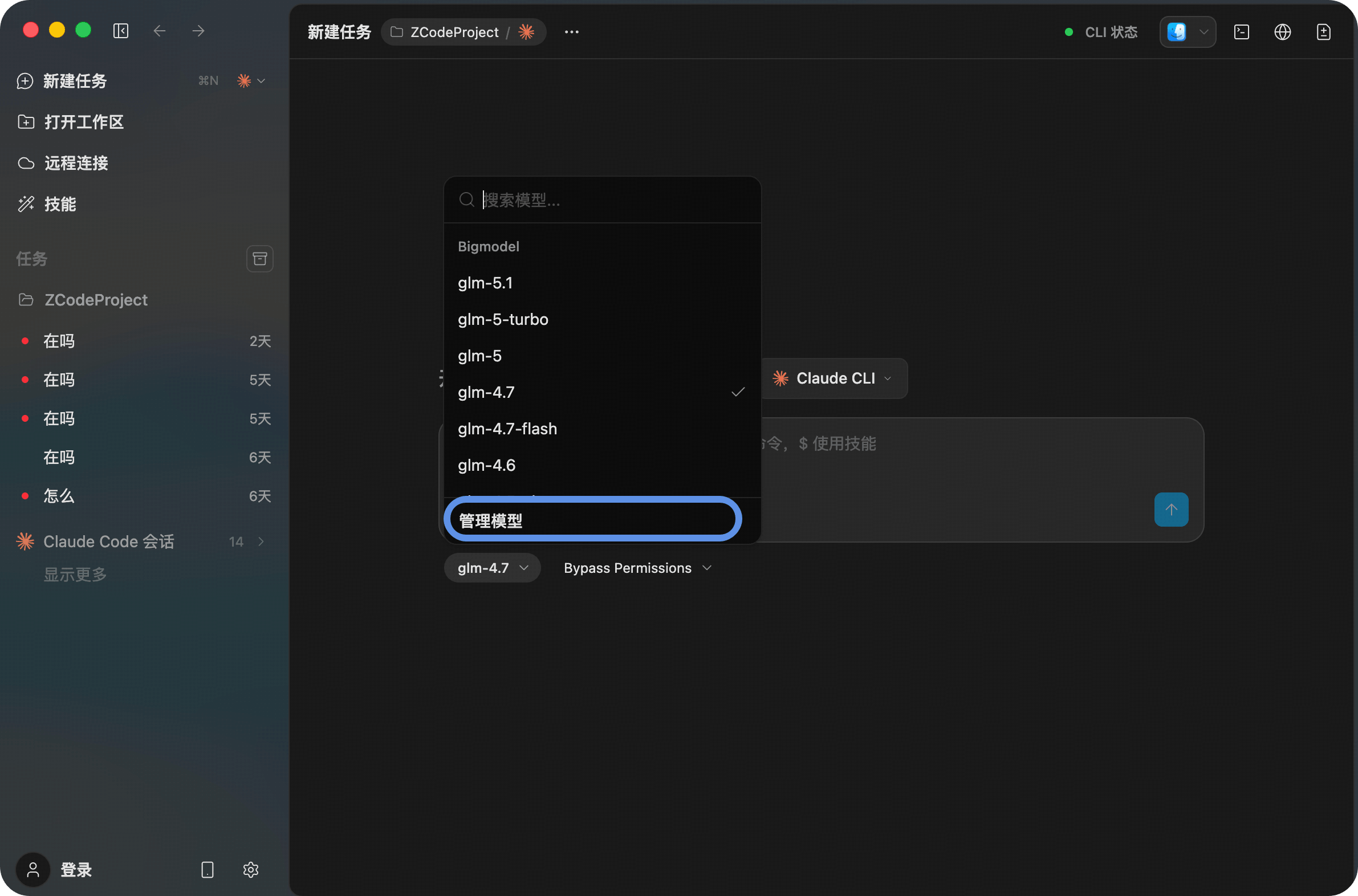Screen dimensions: 1358x896
Task: Open the terminal panel icon
Action: 1241,32
